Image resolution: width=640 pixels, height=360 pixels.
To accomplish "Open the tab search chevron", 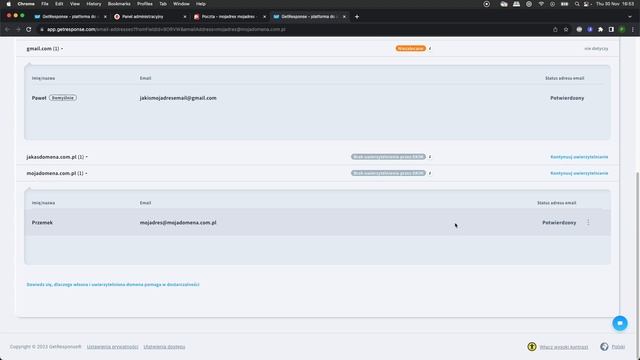I will pyautogui.click(x=630, y=17).
